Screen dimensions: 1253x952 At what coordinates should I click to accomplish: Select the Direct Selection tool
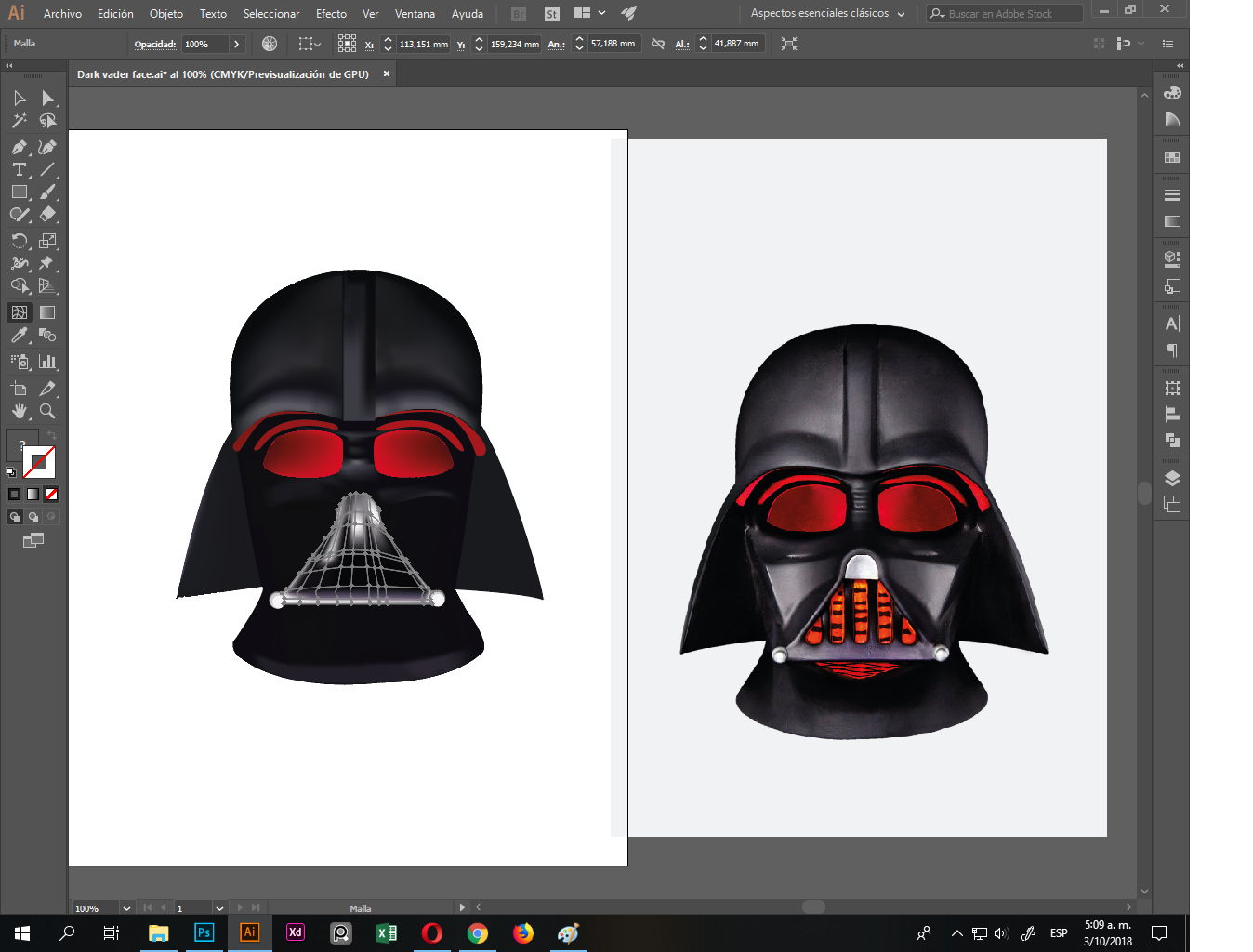coord(47,99)
